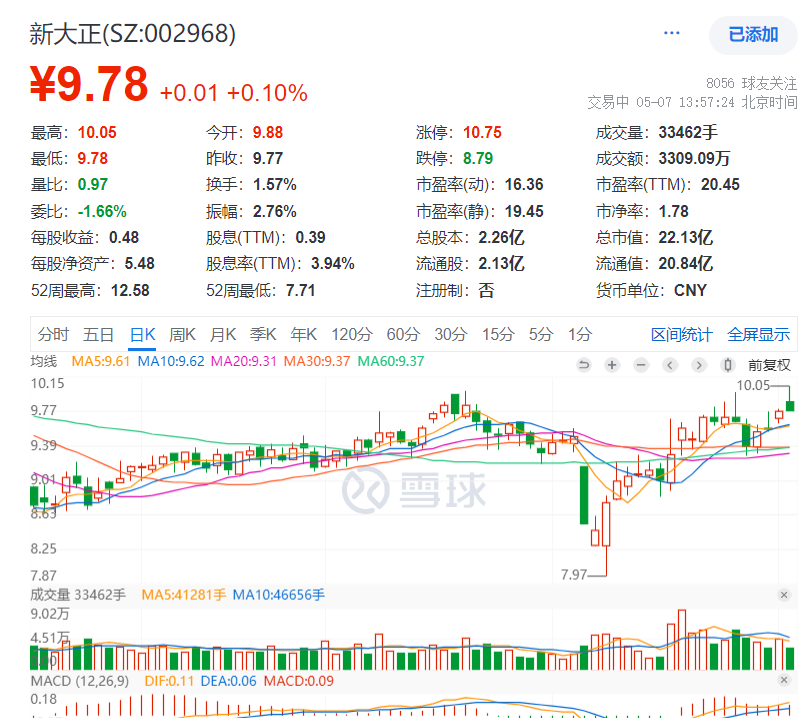Click the 8056 球友关注 follower count
Viewport: 802px width, 718px height.
point(751,83)
